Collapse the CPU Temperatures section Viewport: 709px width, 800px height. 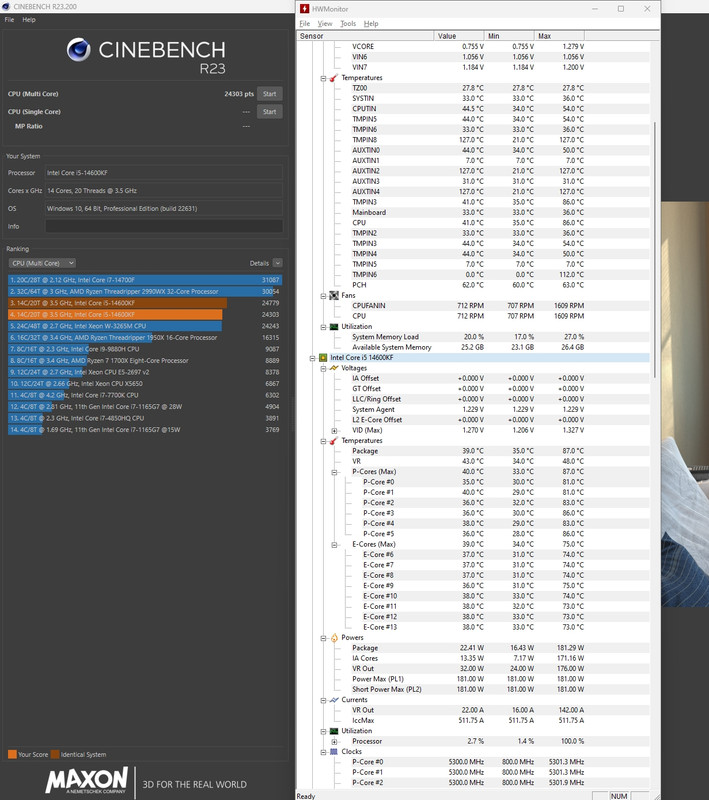click(x=323, y=441)
